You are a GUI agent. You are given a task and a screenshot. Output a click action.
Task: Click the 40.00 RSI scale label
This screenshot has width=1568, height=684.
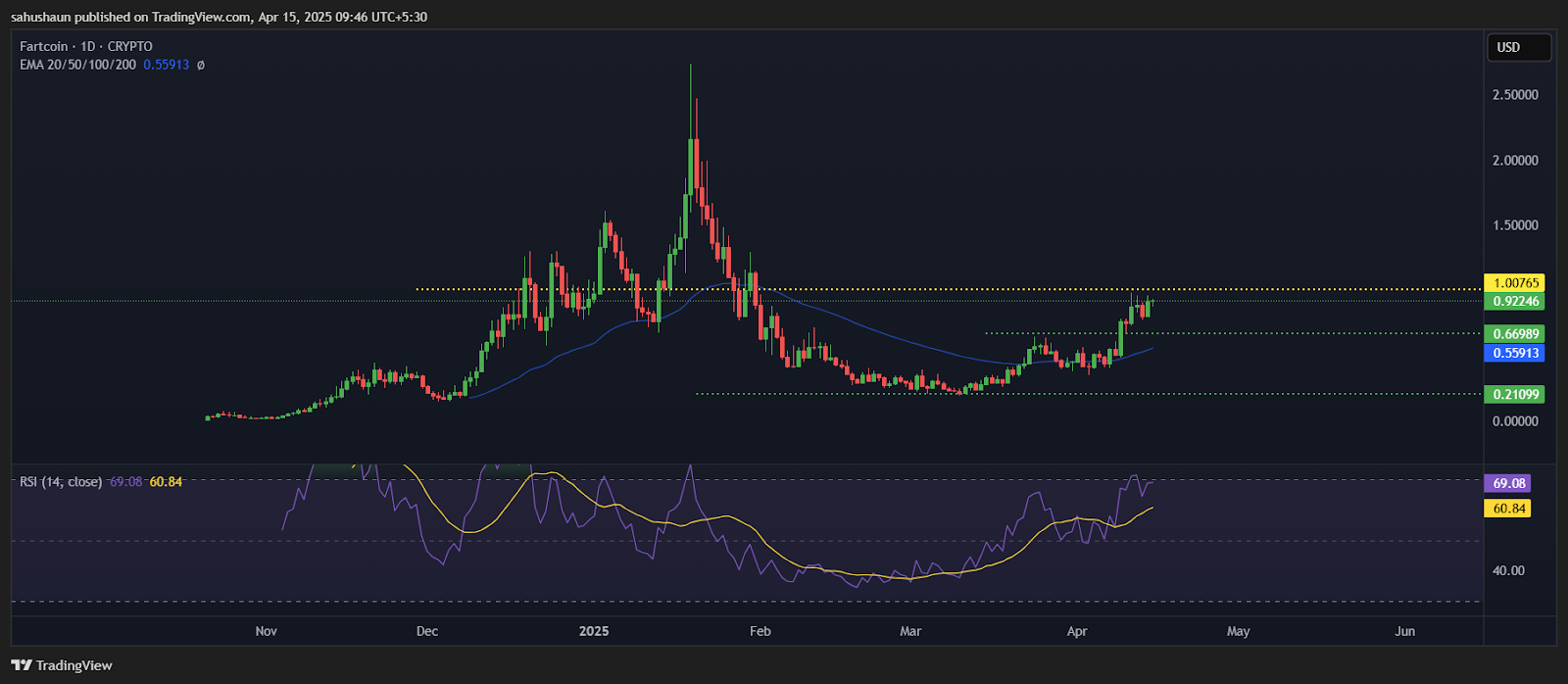pyautogui.click(x=1509, y=570)
